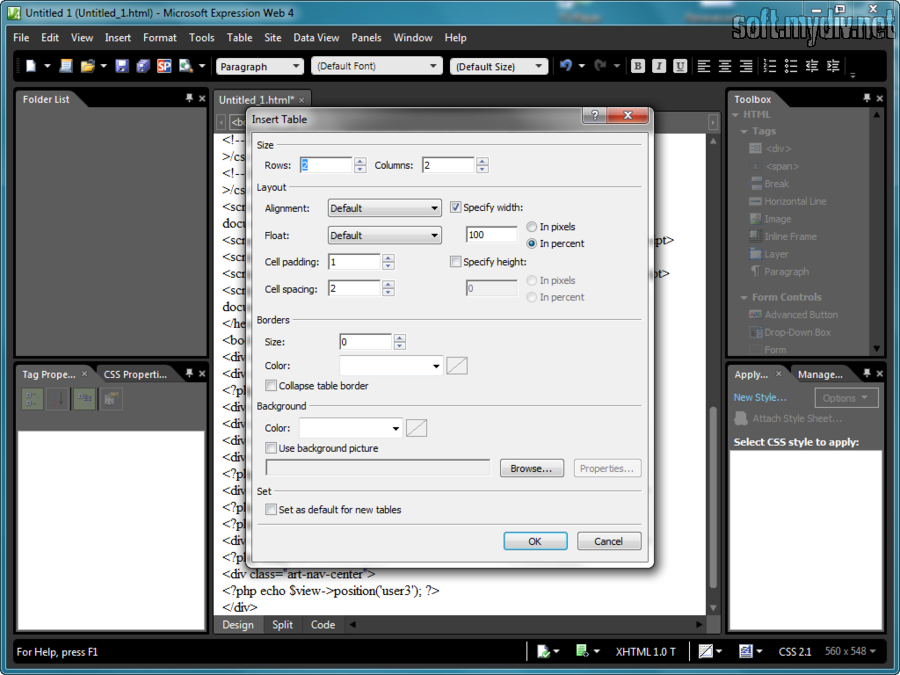Click the Undo arrow icon
The width and height of the screenshot is (900, 675).
click(566, 66)
